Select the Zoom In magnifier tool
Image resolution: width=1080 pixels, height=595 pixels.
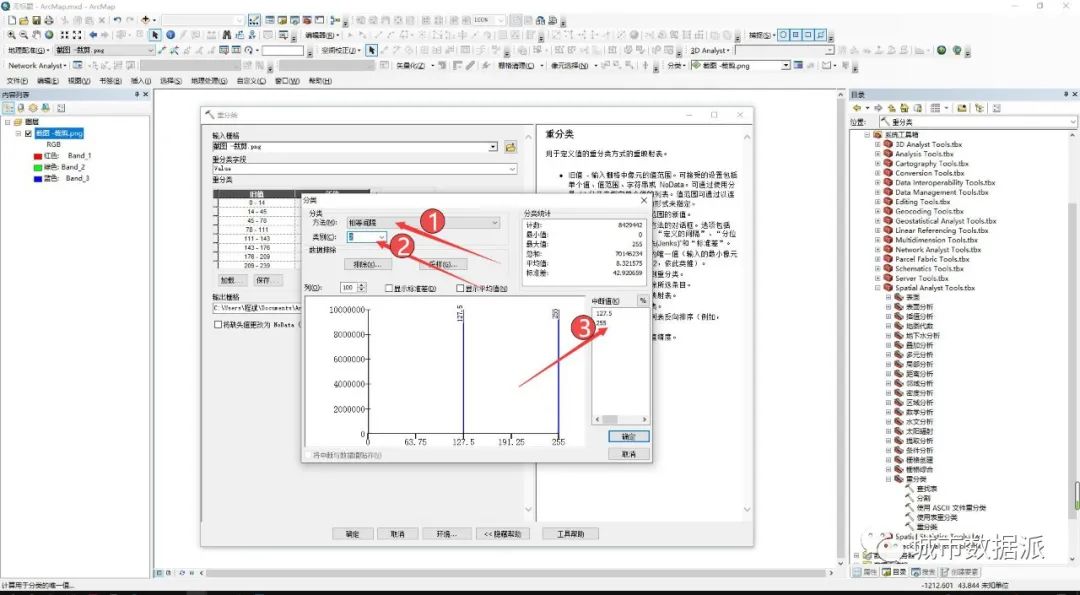[12, 35]
